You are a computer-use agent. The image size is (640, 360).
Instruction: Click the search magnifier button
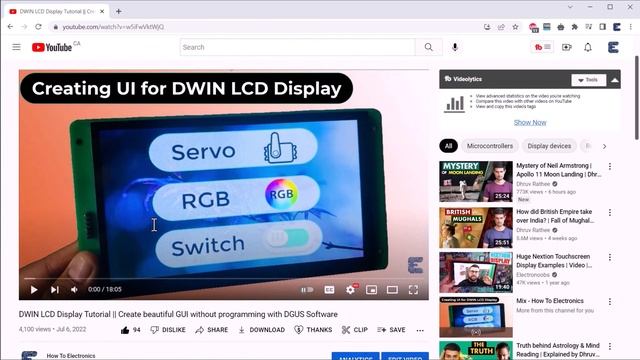(428, 47)
